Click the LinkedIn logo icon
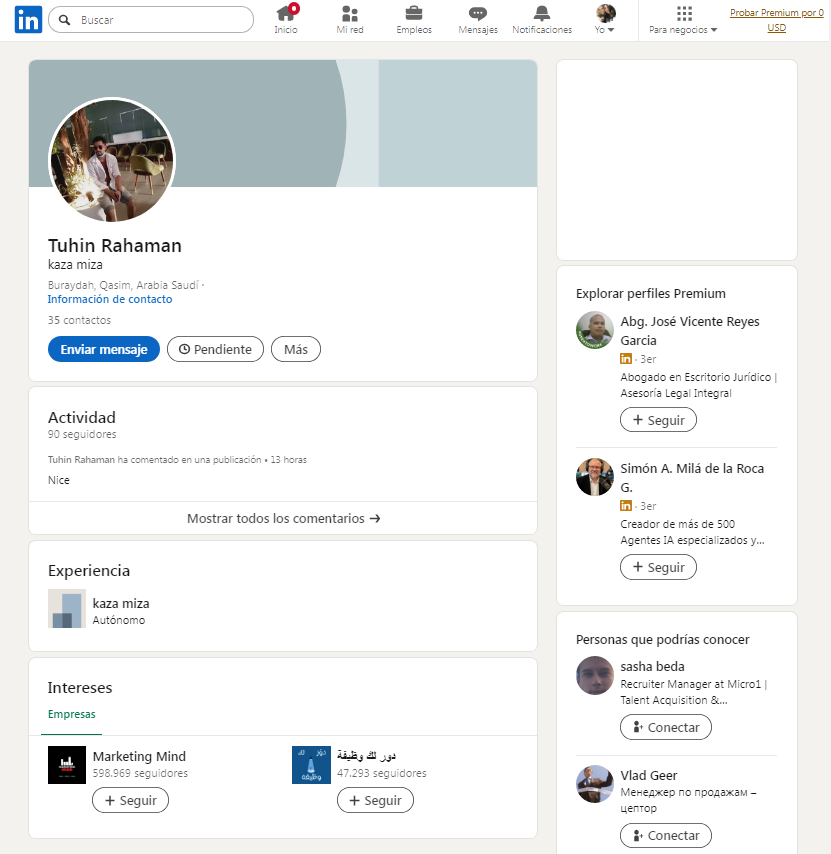The width and height of the screenshot is (831, 854). click(28, 20)
